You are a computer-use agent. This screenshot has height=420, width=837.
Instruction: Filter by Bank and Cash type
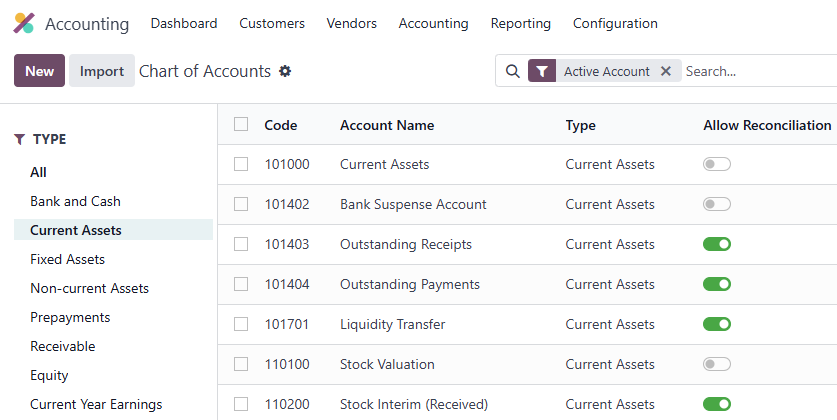[75, 201]
